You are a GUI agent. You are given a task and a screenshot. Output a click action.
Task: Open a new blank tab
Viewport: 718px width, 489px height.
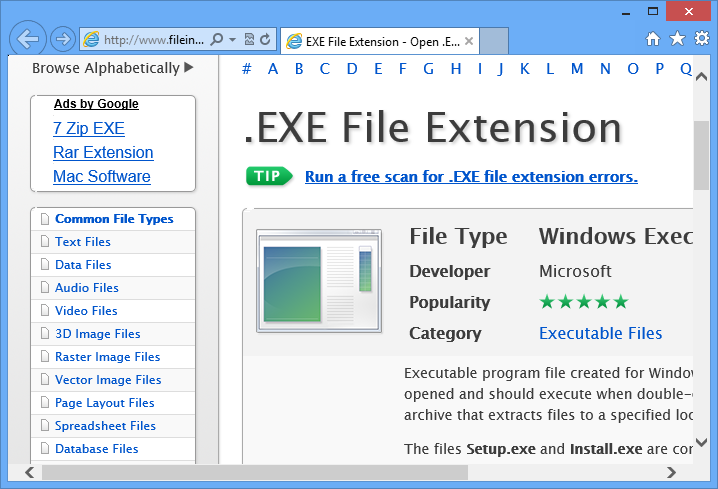click(494, 41)
